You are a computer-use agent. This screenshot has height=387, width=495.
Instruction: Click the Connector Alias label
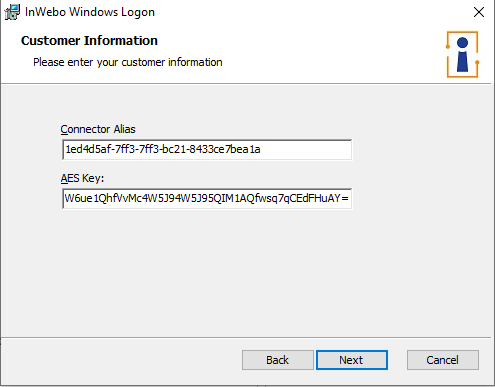(98, 129)
